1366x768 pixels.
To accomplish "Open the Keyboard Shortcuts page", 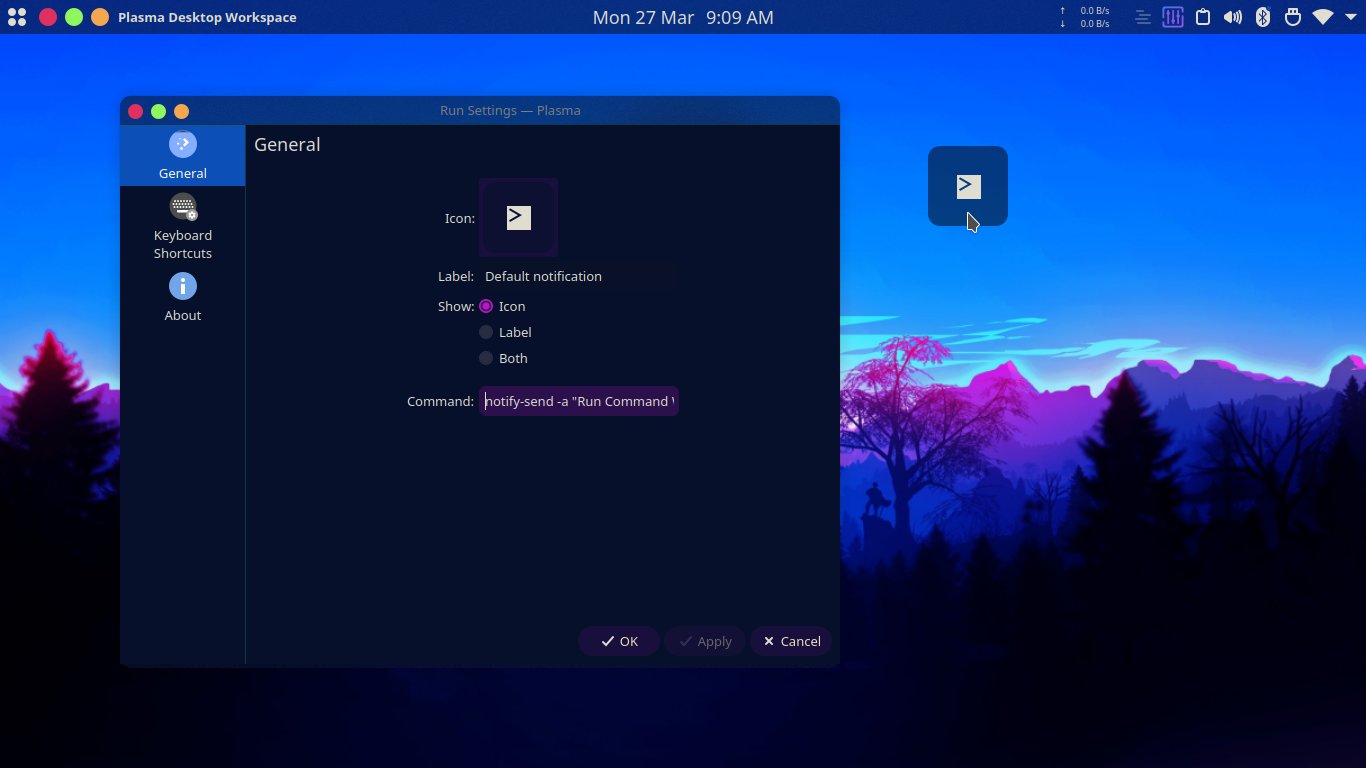I will pos(182,226).
